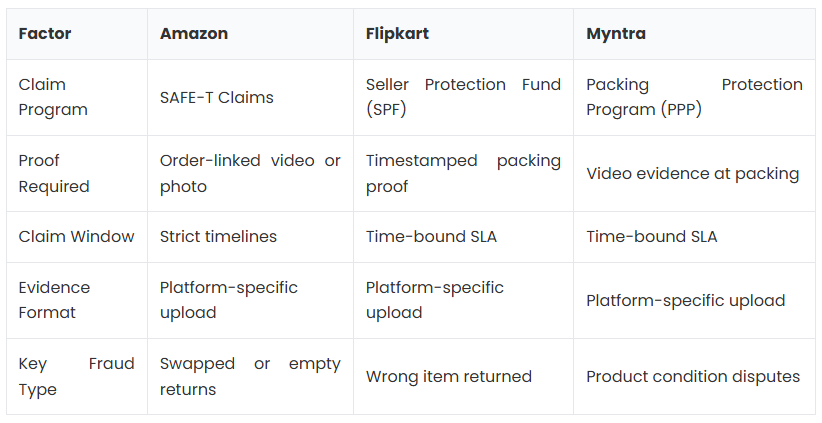Click the Claim Window row label
The height and width of the screenshot is (423, 822).
(x=77, y=237)
